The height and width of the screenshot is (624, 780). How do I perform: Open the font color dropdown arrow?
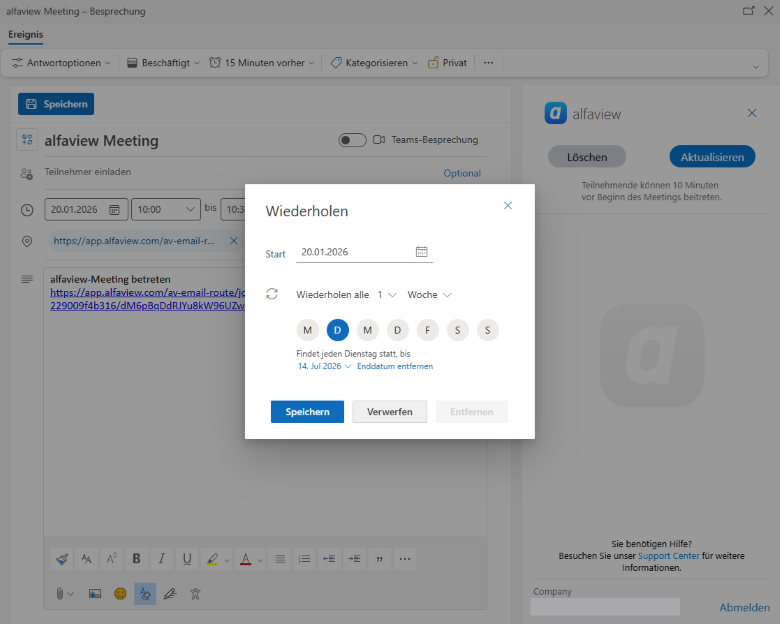pos(260,560)
